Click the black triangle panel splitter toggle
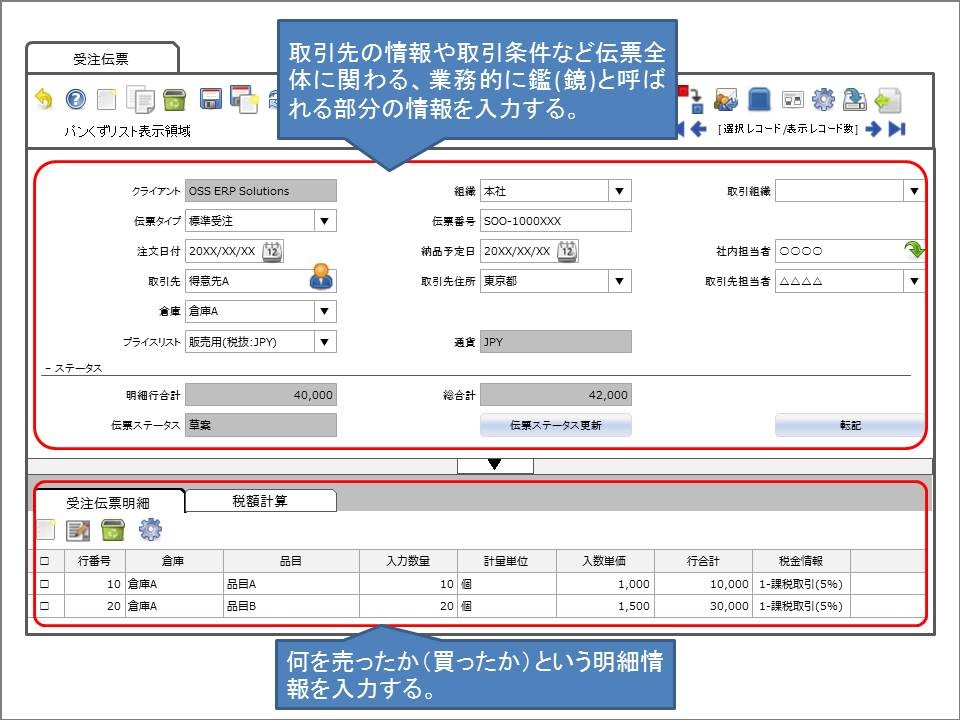The width and height of the screenshot is (960, 720). point(495,465)
